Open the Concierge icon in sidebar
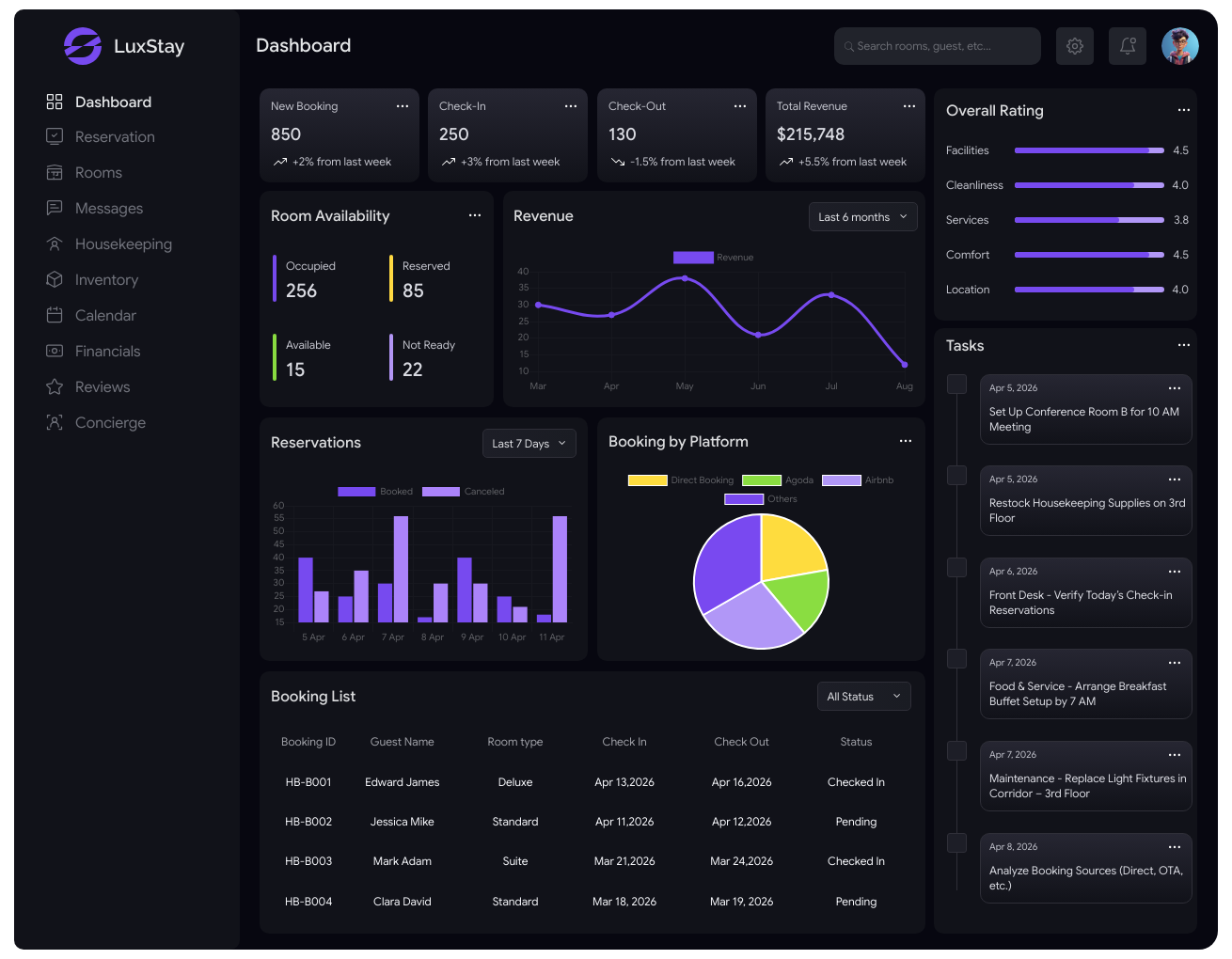 tap(55, 423)
